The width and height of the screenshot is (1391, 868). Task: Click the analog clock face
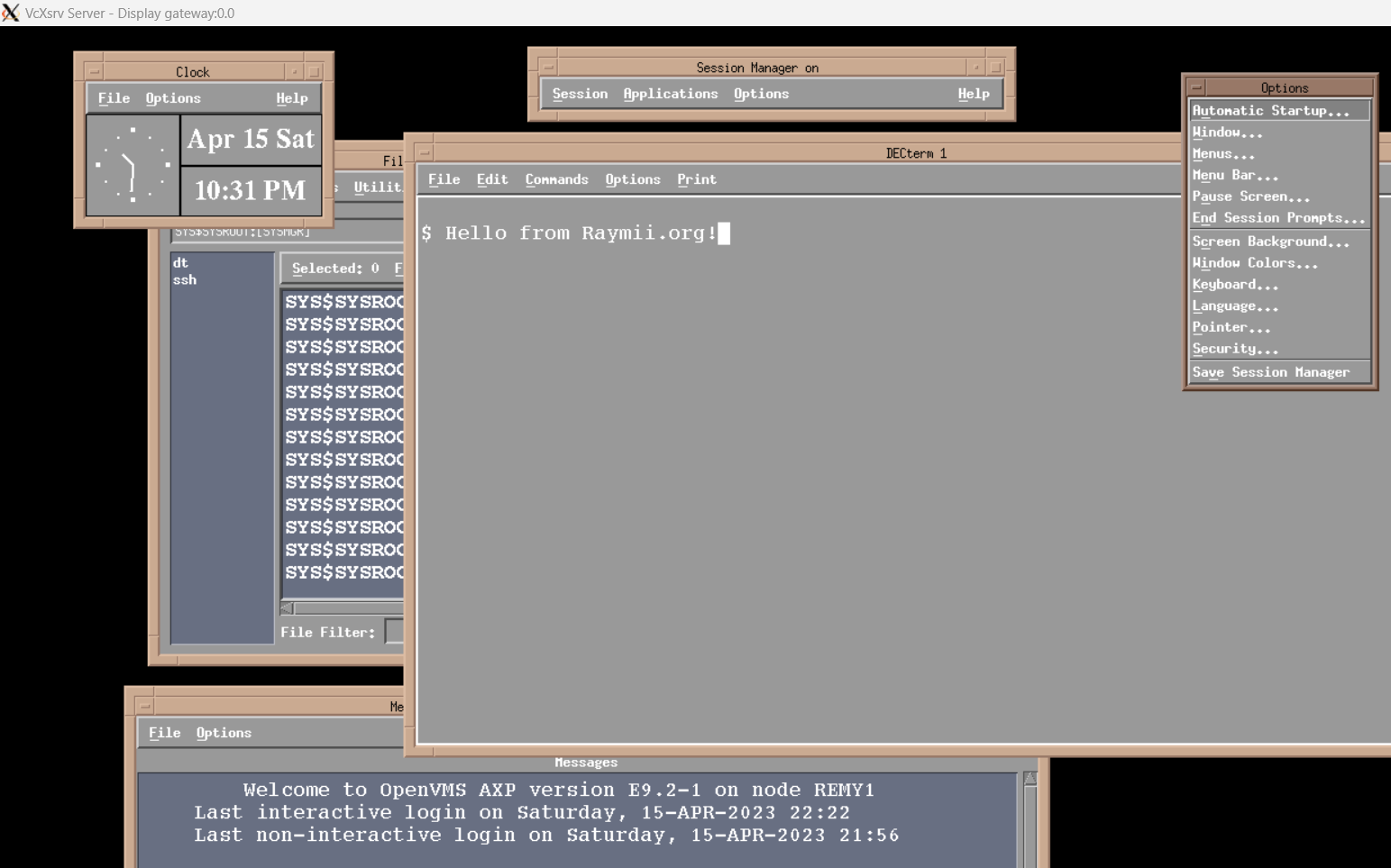pos(132,165)
